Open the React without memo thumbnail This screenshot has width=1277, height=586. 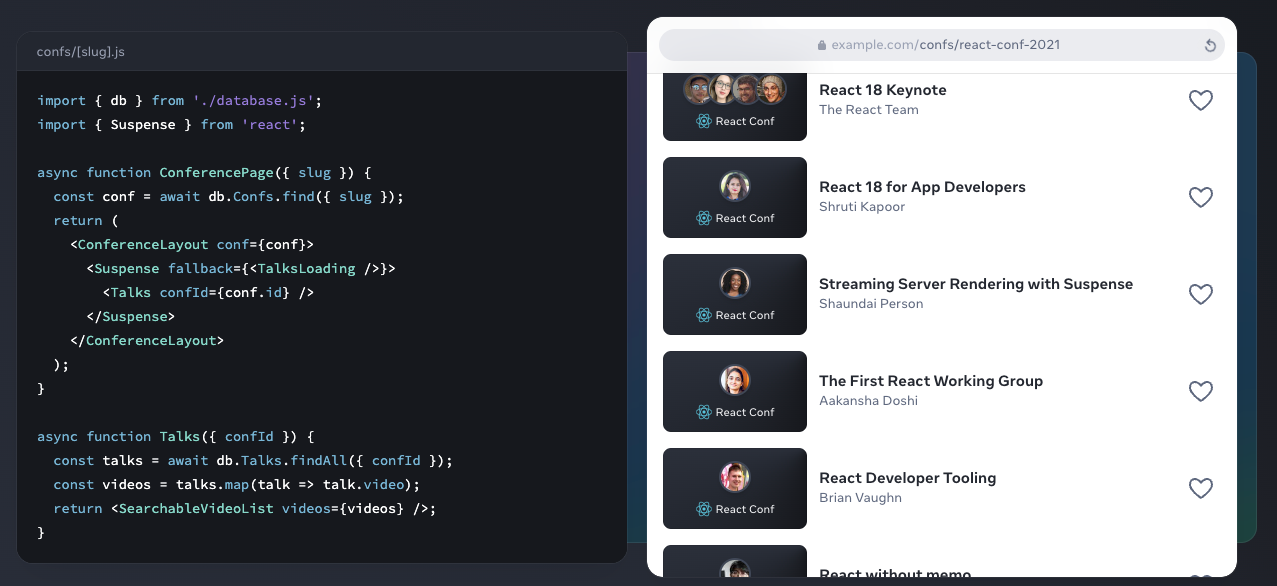(x=735, y=561)
